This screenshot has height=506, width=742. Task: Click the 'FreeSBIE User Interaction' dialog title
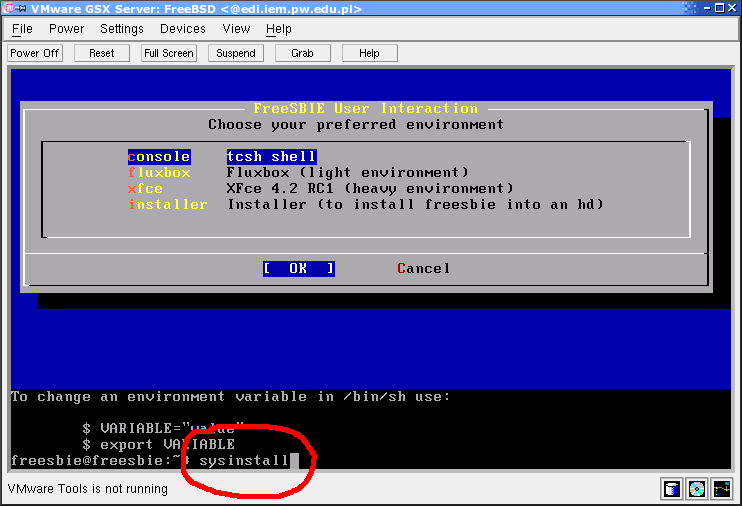365,108
